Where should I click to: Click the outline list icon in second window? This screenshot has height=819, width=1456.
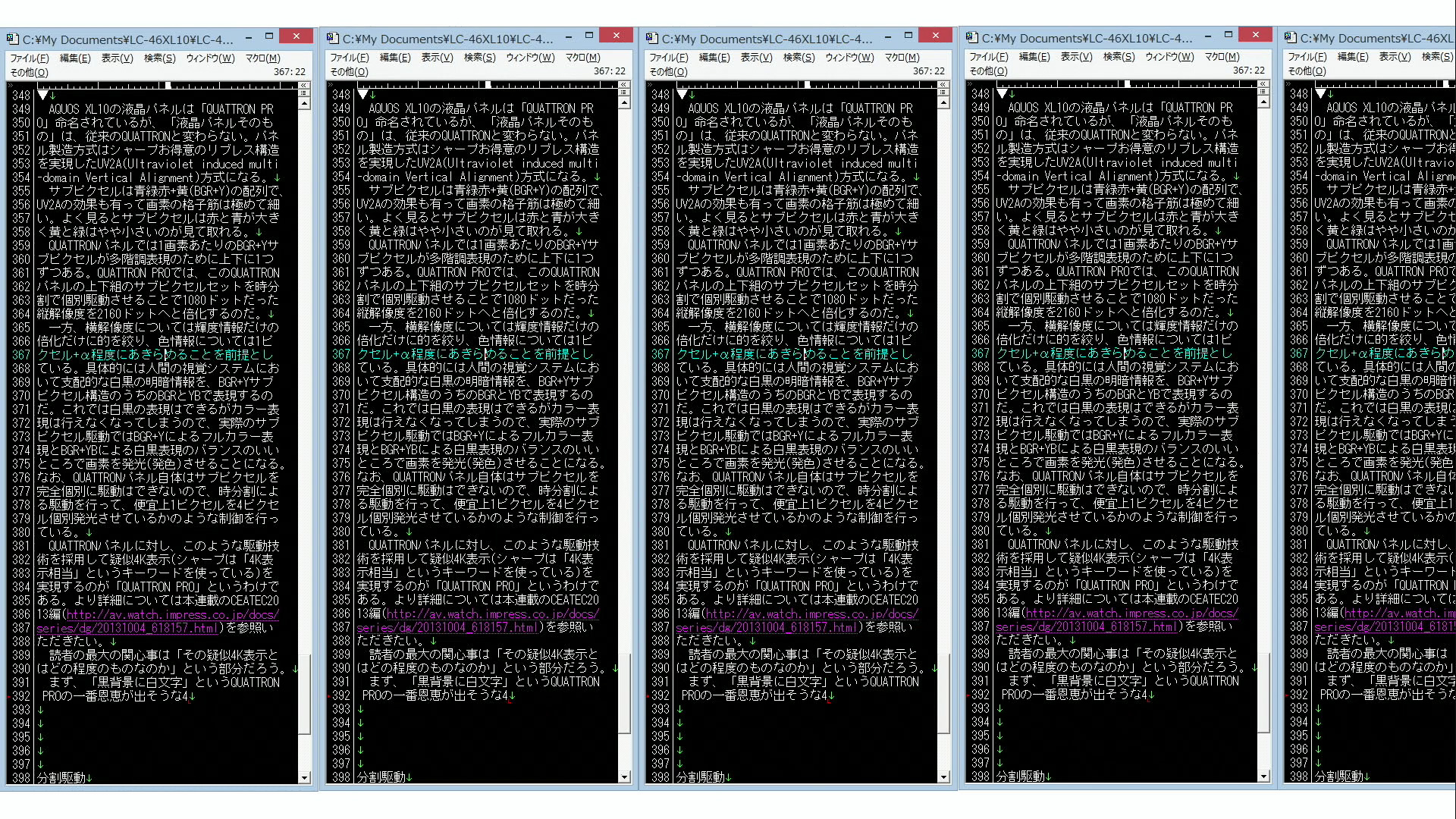pos(623,93)
